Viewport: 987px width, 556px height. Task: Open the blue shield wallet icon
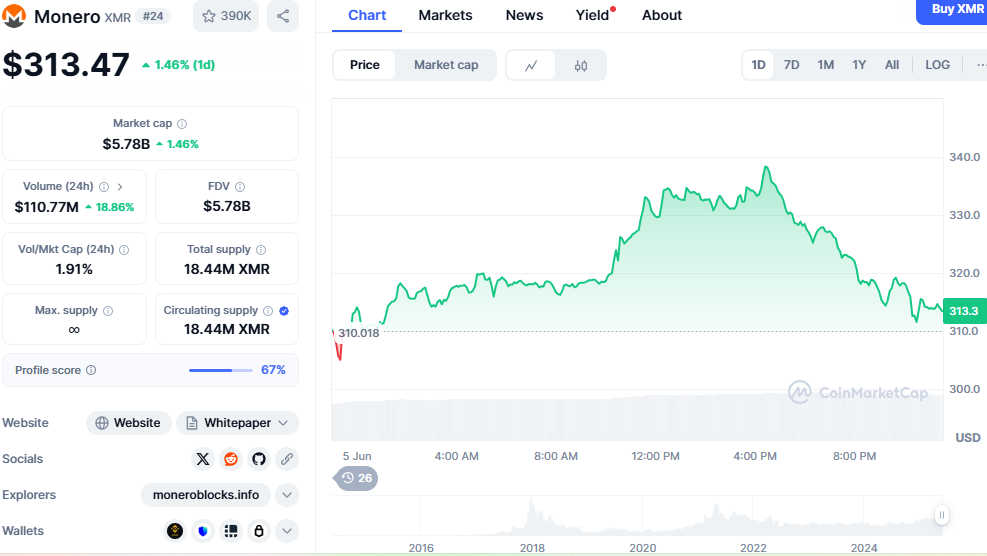click(203, 531)
